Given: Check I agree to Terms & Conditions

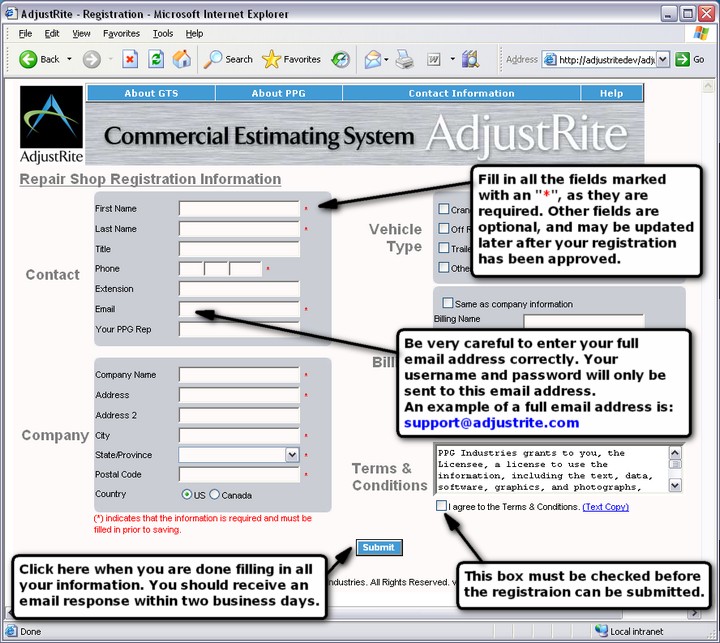Looking at the screenshot, I should (x=441, y=506).
